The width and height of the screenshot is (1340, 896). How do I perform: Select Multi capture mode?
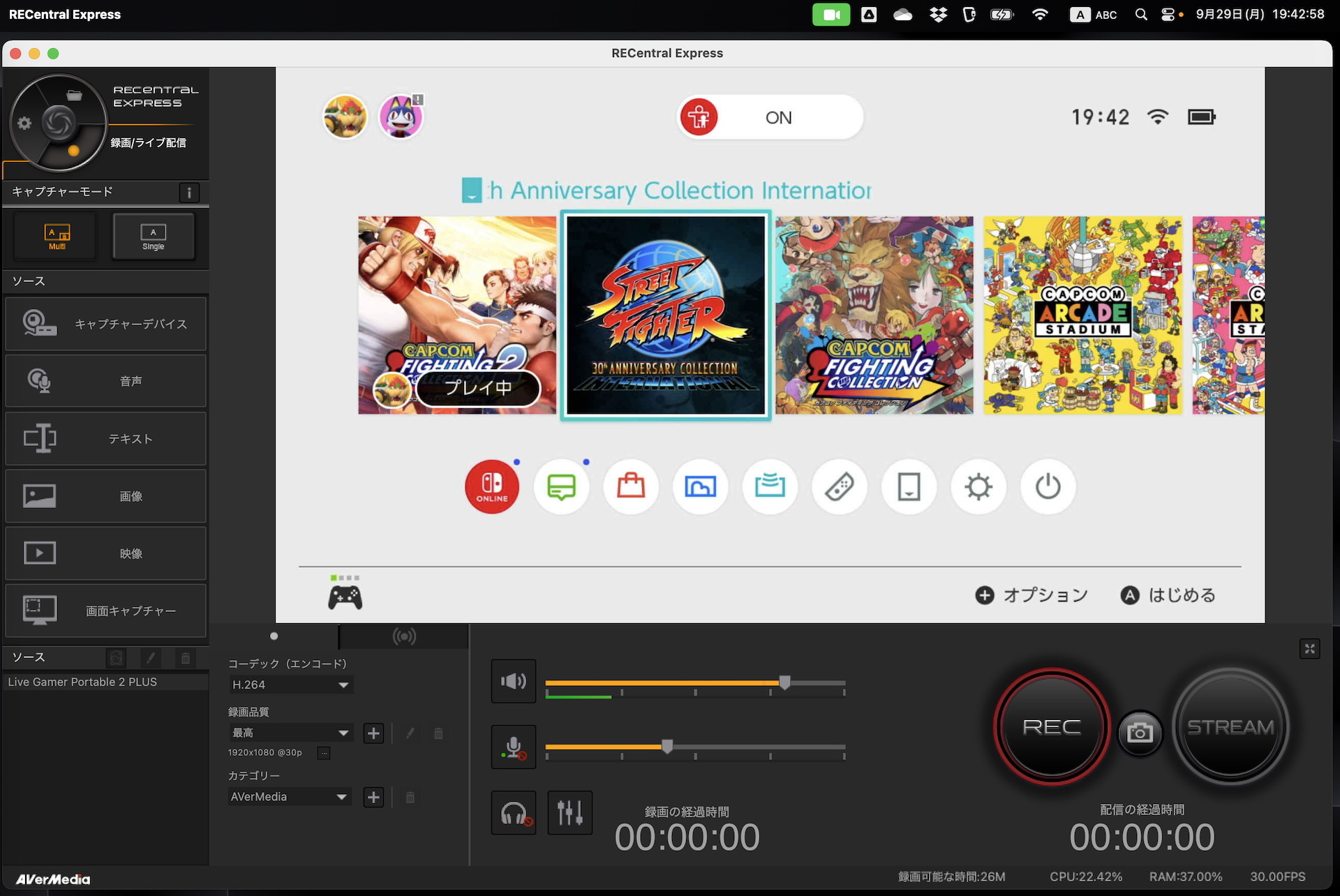tap(57, 237)
